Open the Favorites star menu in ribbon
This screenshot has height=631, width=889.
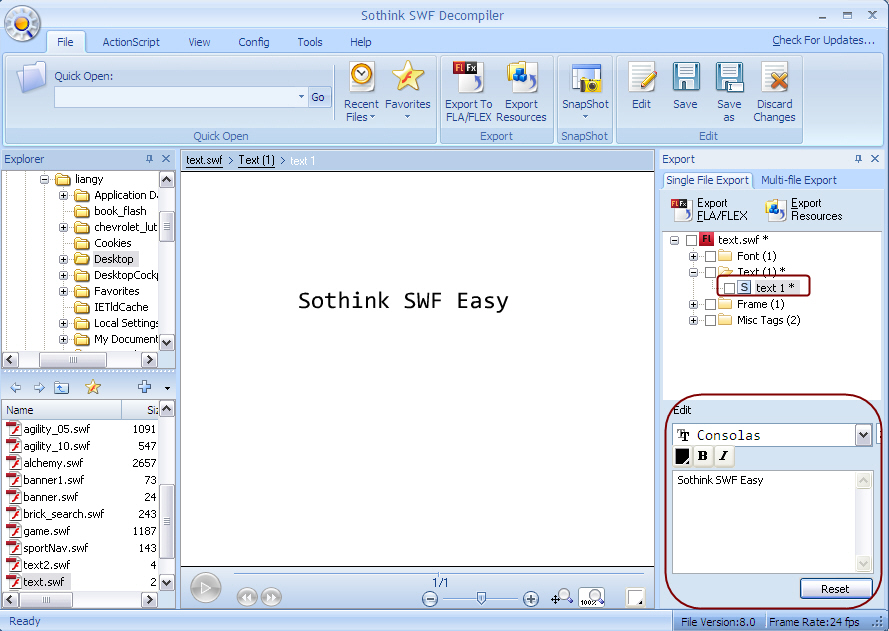pyautogui.click(x=408, y=91)
